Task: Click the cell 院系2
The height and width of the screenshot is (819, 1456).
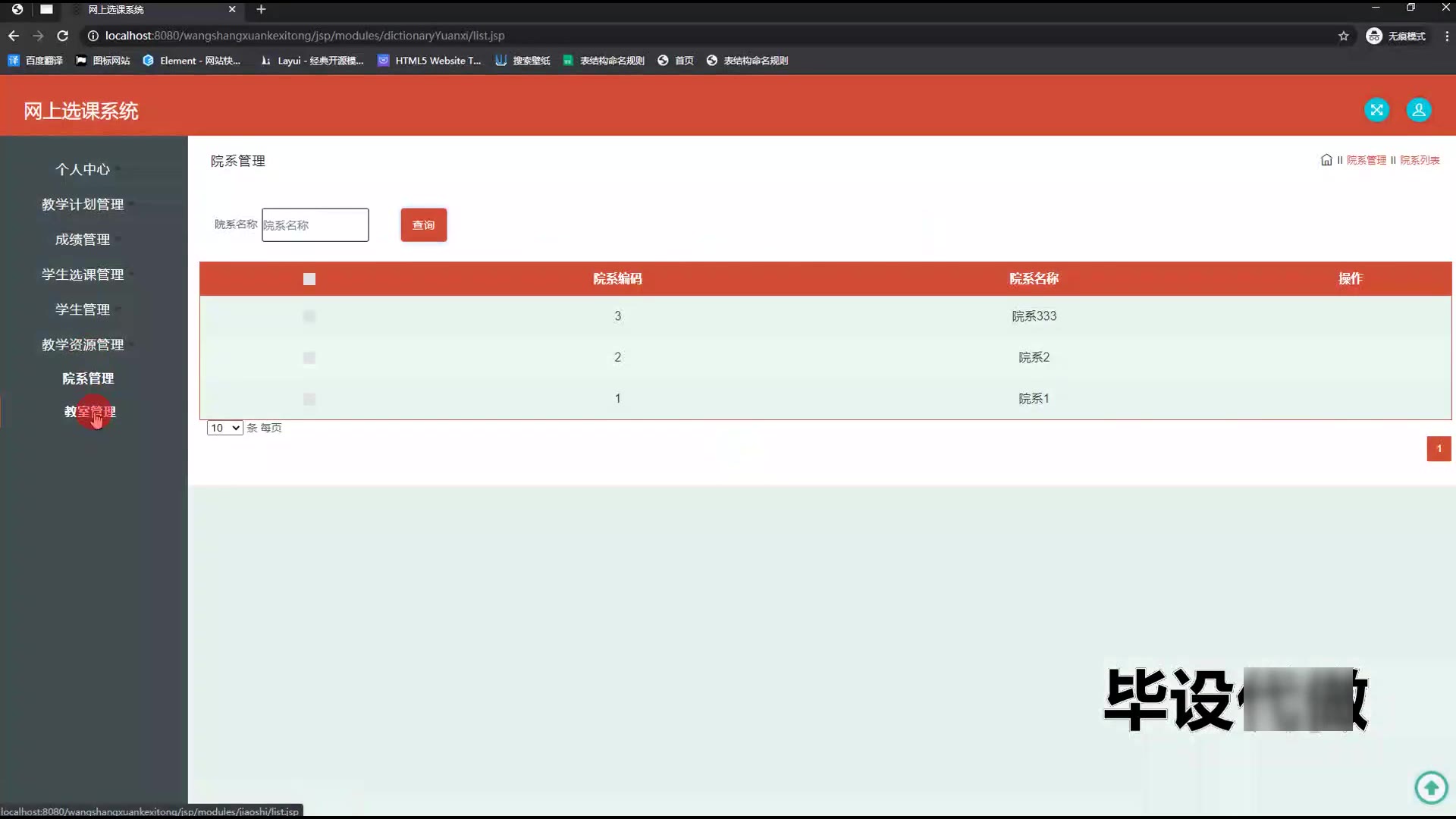Action: (1034, 357)
